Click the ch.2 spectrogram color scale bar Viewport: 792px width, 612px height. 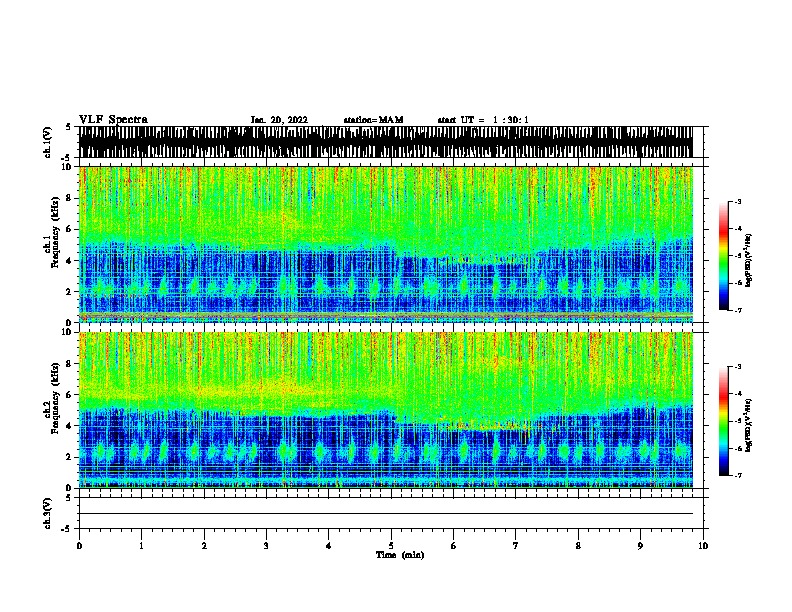(x=723, y=421)
